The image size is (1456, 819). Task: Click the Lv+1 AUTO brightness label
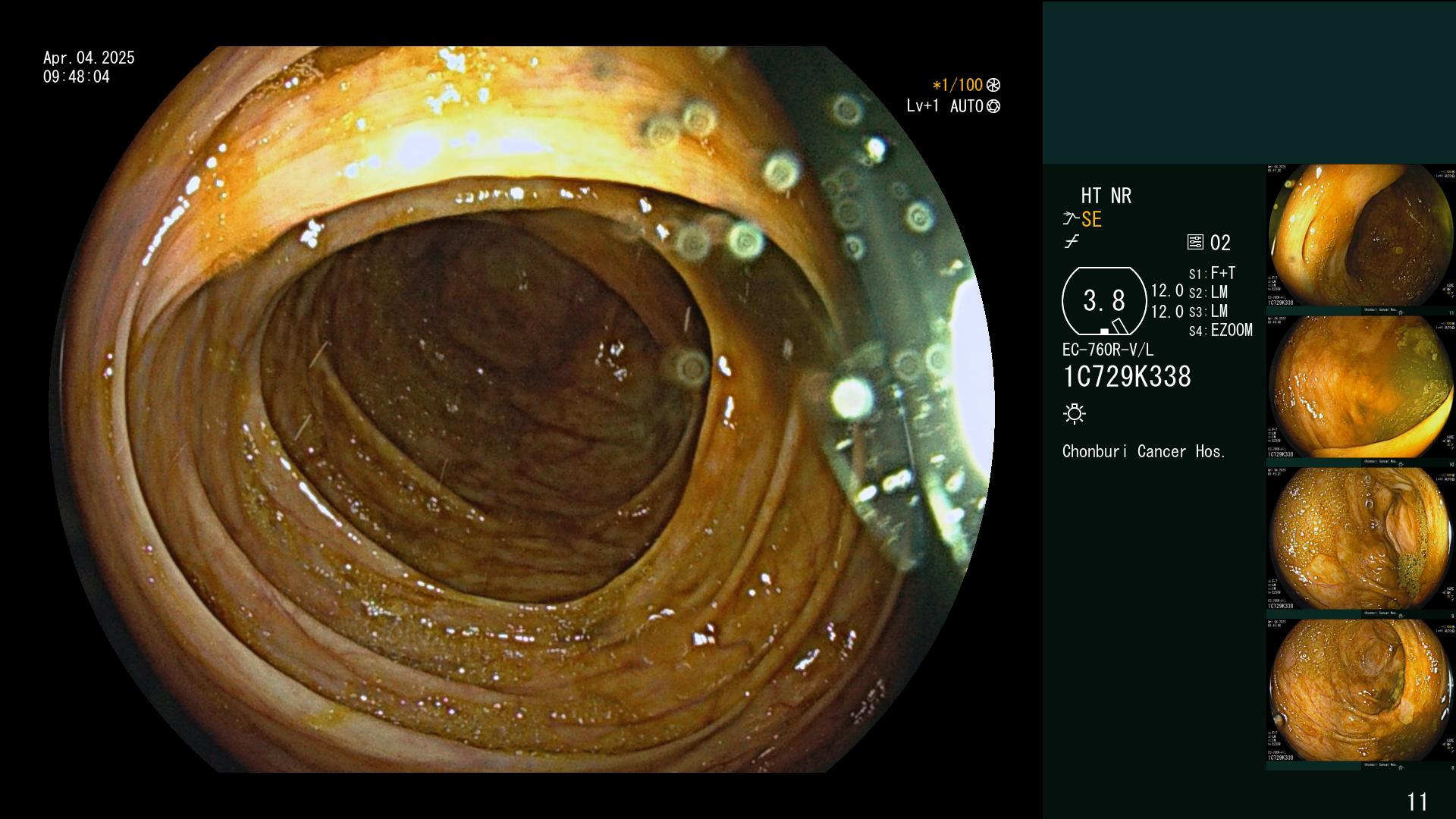(x=945, y=106)
